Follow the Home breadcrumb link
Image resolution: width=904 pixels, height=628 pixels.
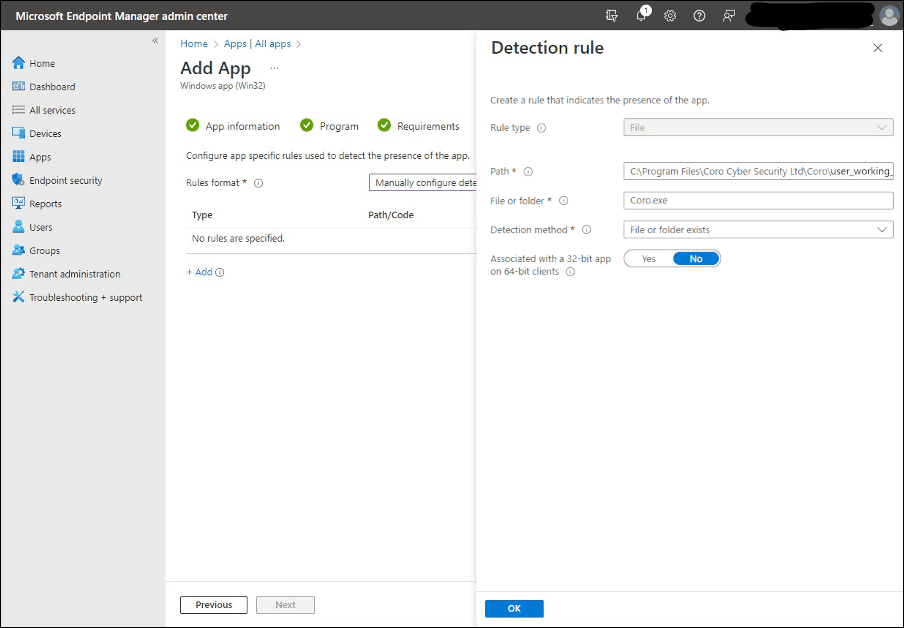click(194, 44)
